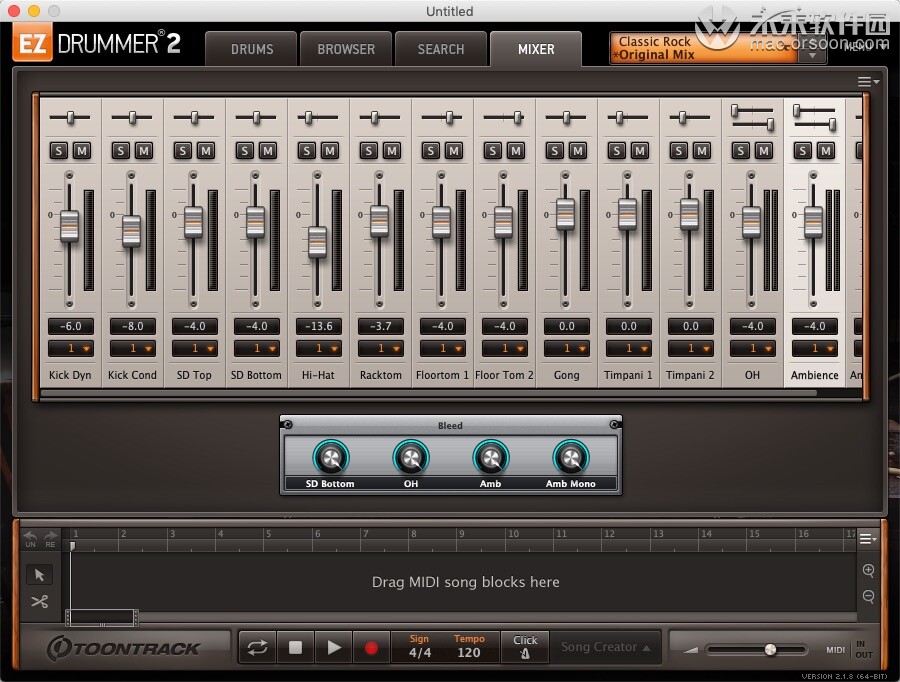Solo the SD Top channel
Screen dimensions: 900x682
pos(183,151)
